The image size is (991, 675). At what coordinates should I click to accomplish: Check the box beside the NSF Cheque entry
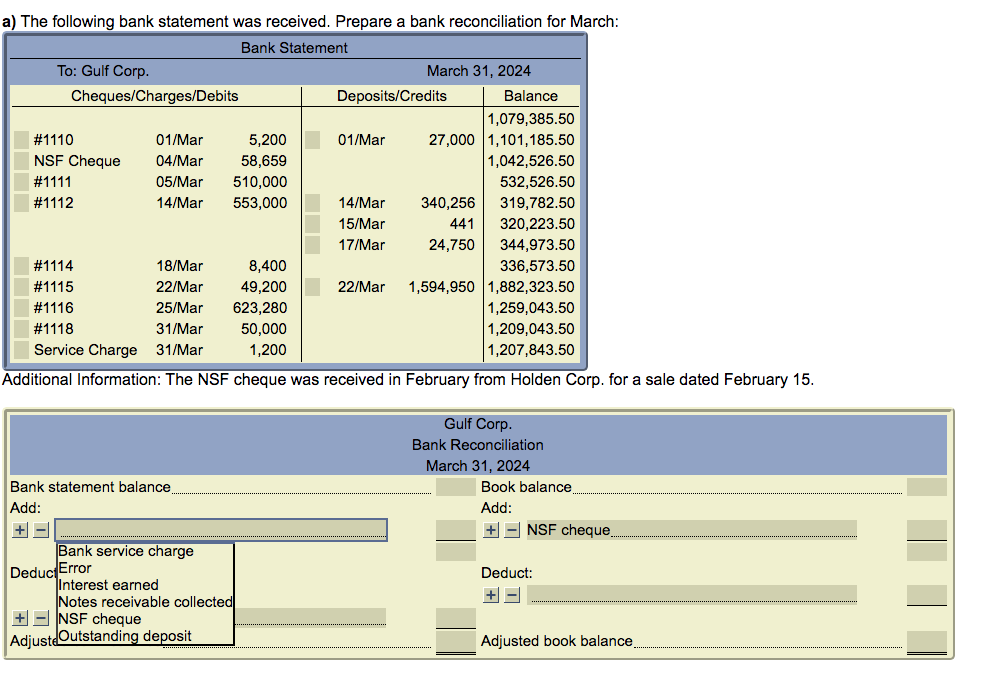pos(21,160)
